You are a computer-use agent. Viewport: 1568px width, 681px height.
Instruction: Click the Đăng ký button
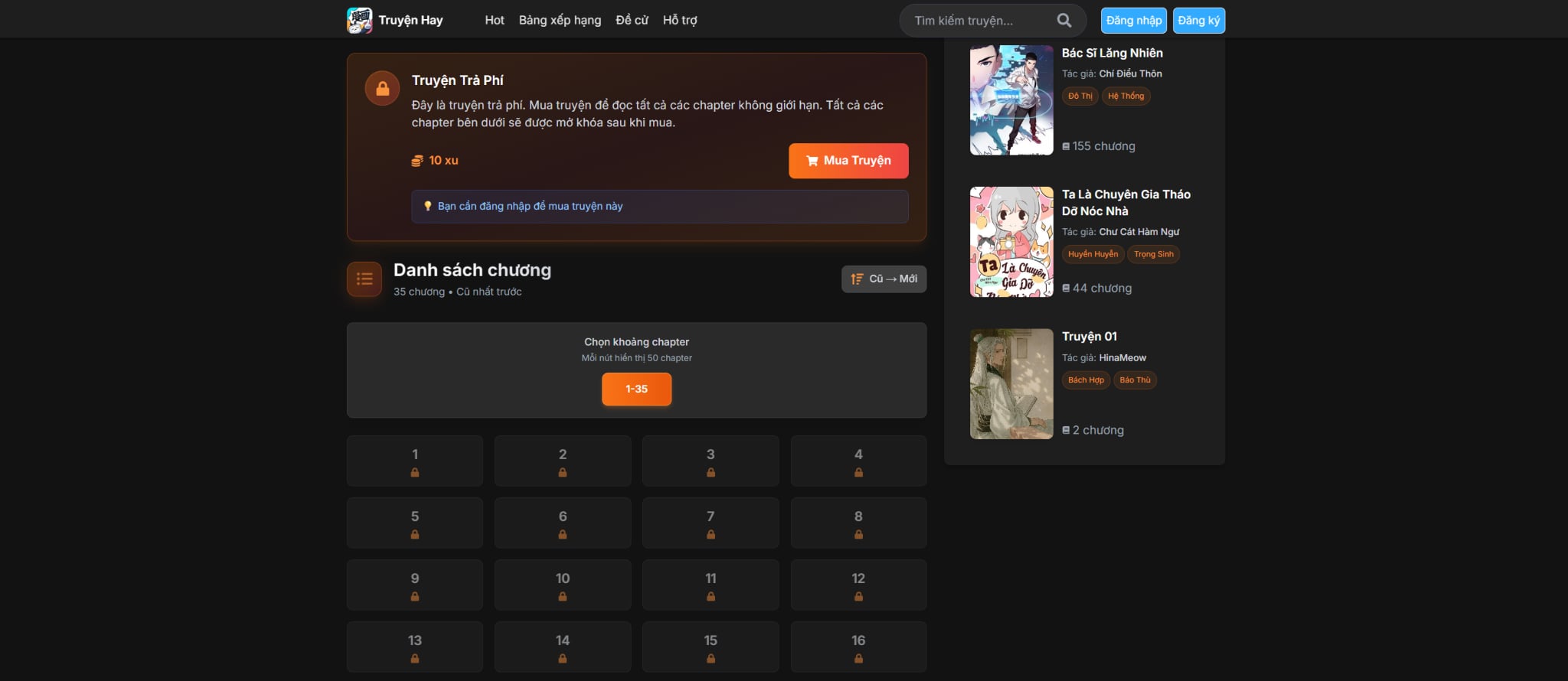[1198, 21]
